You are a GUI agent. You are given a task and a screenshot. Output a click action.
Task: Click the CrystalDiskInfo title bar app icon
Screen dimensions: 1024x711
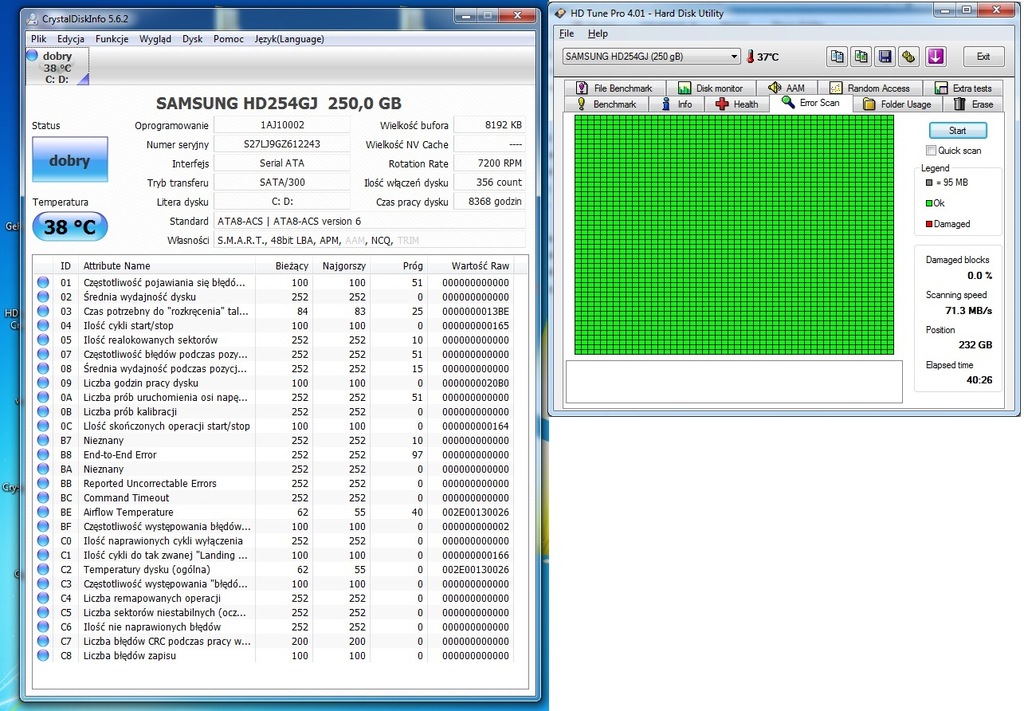(x=32, y=18)
